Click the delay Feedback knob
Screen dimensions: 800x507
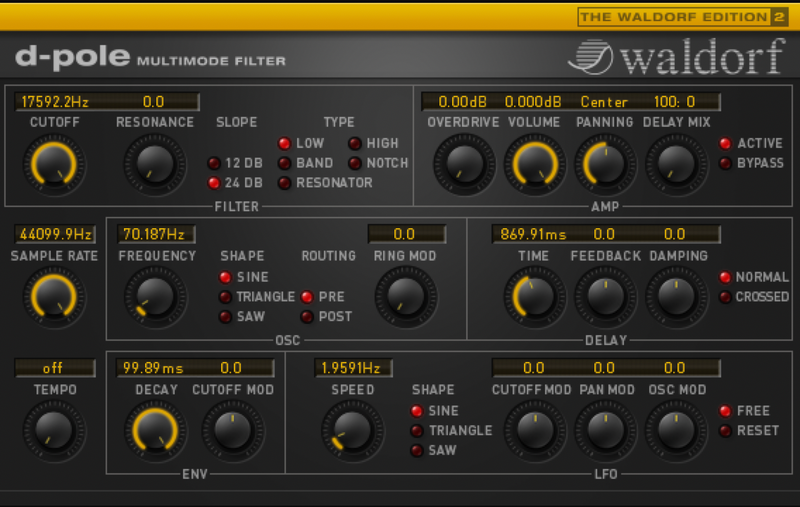(x=605, y=297)
